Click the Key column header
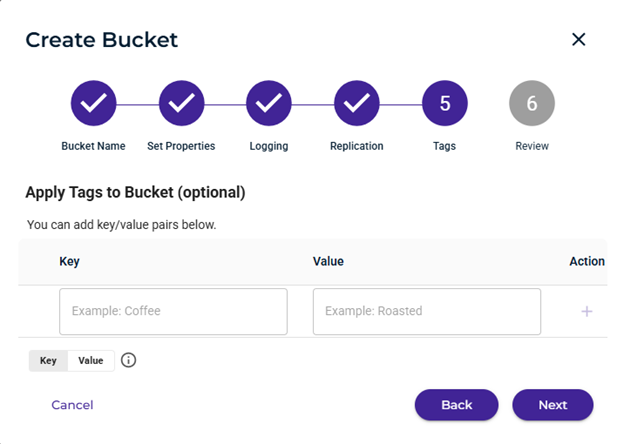This screenshot has width=624, height=444. pyautogui.click(x=70, y=261)
